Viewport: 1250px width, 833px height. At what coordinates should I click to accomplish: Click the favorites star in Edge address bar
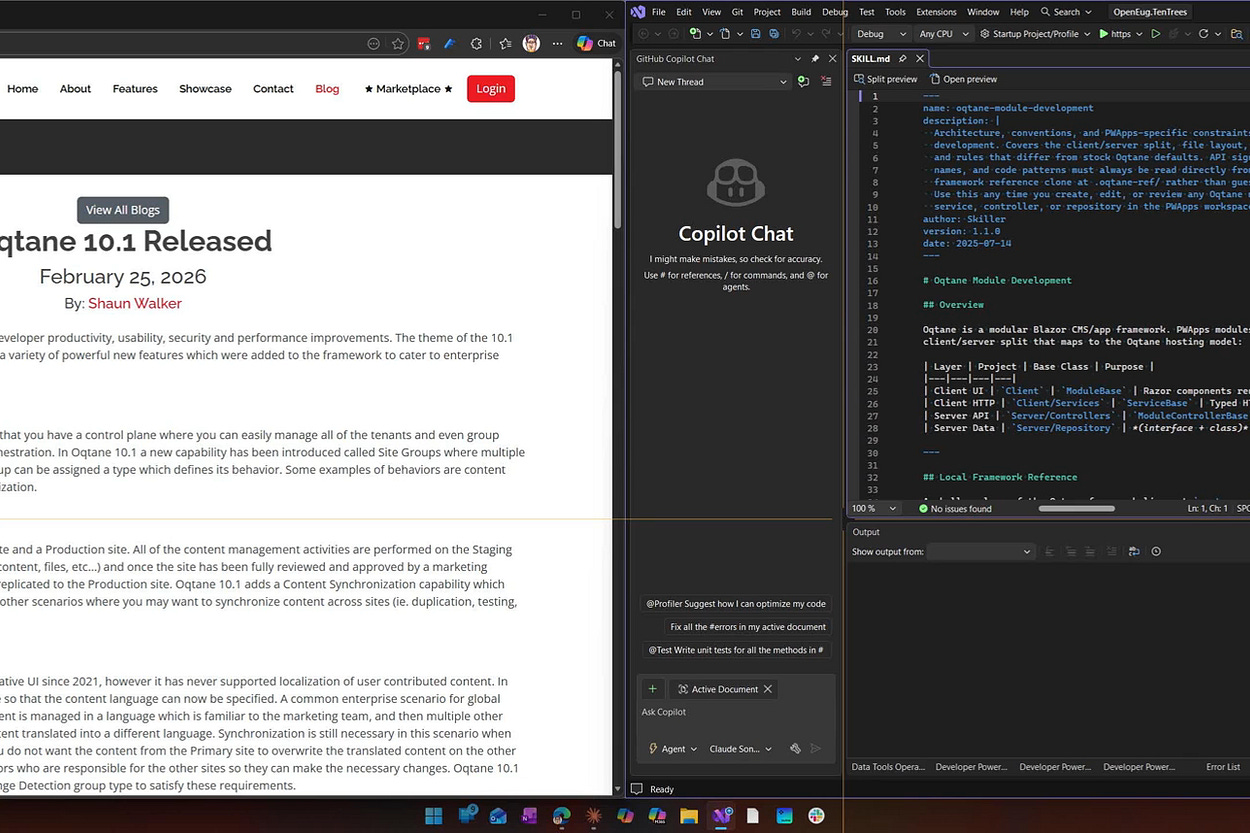pyautogui.click(x=398, y=43)
